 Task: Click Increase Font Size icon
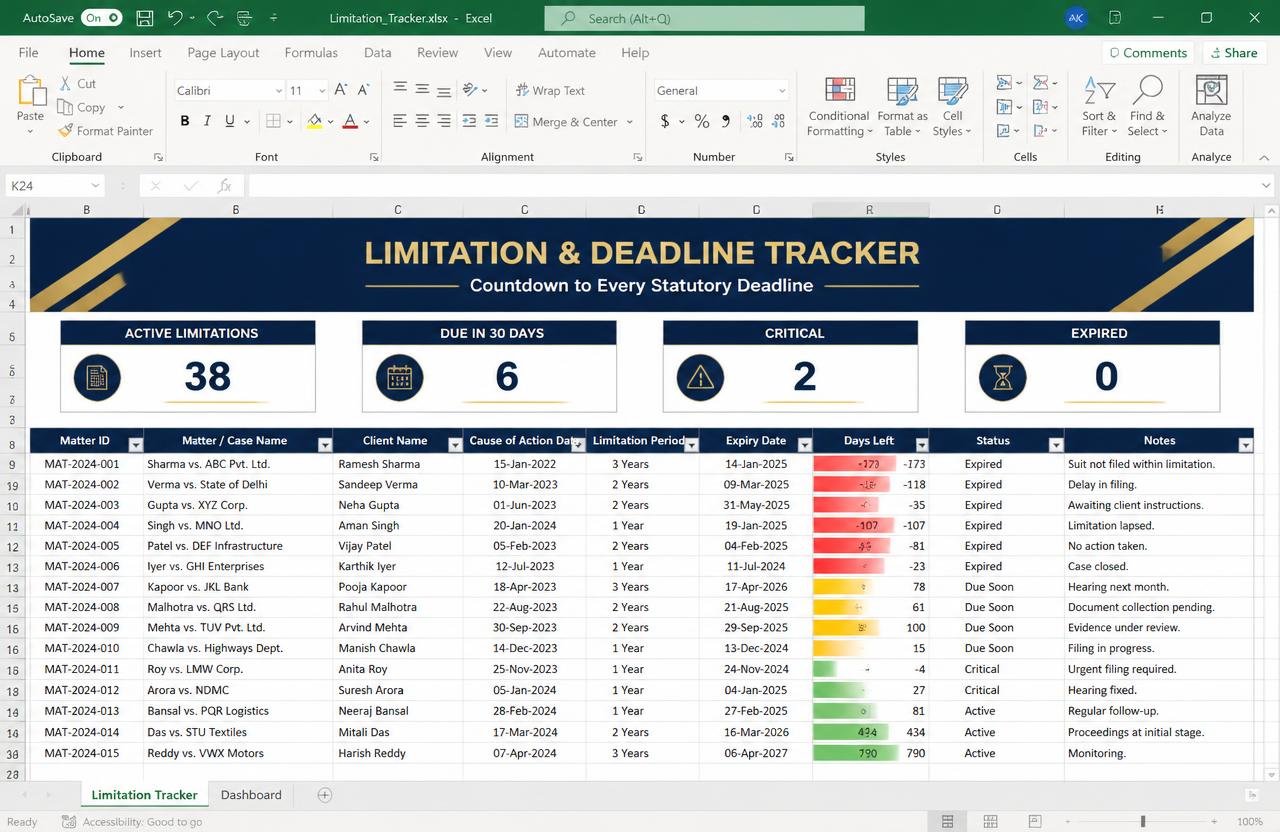[x=341, y=90]
